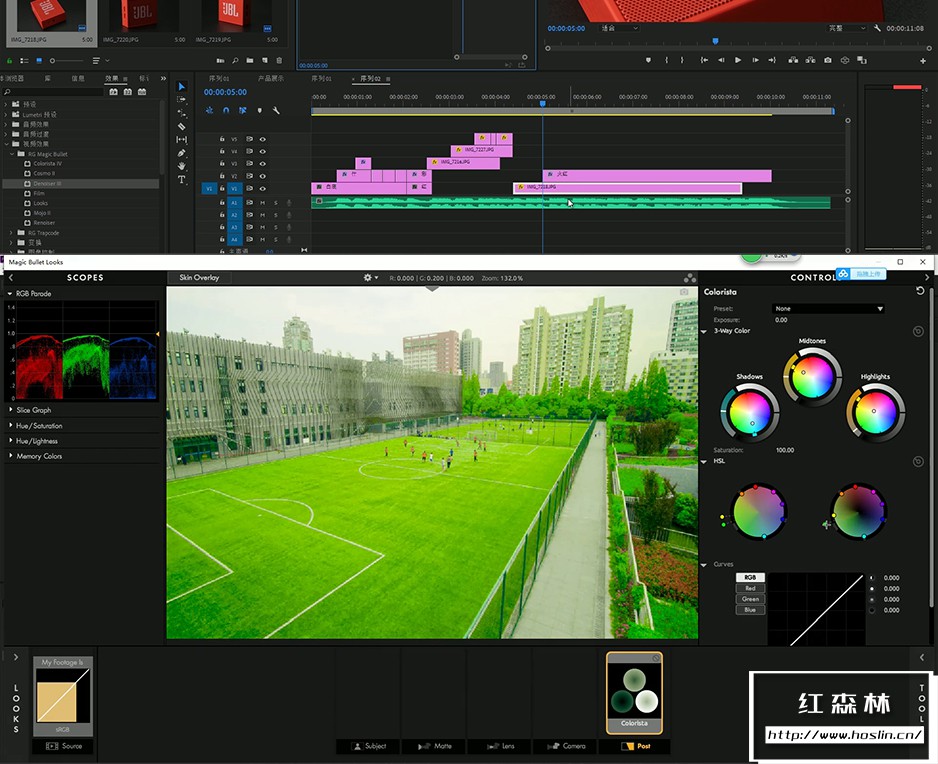Select the Hand tool
938x764 pixels.
pos(181,166)
